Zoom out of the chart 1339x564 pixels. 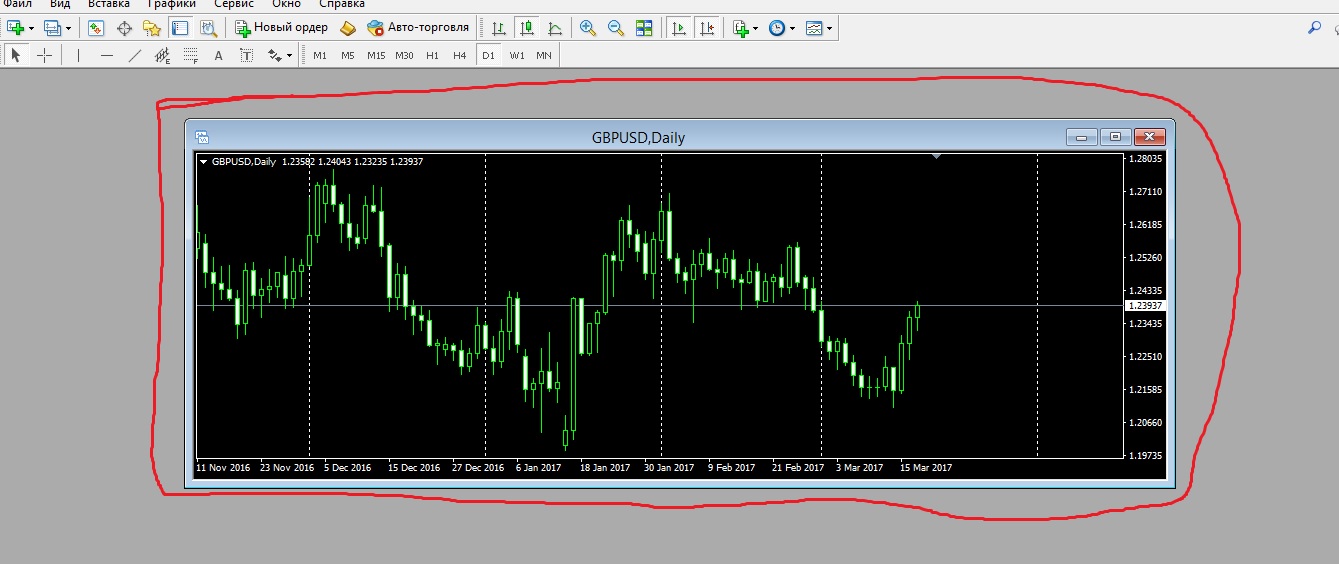[616, 28]
